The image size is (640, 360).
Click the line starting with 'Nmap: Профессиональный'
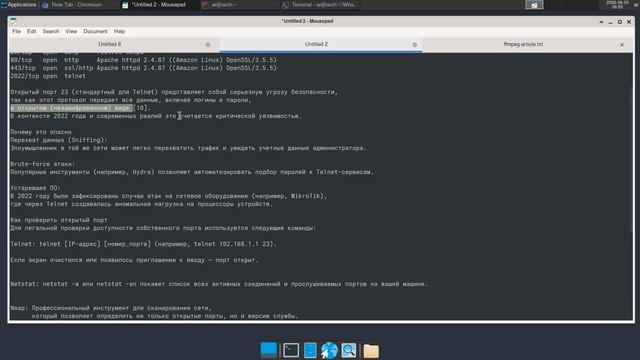(111, 308)
